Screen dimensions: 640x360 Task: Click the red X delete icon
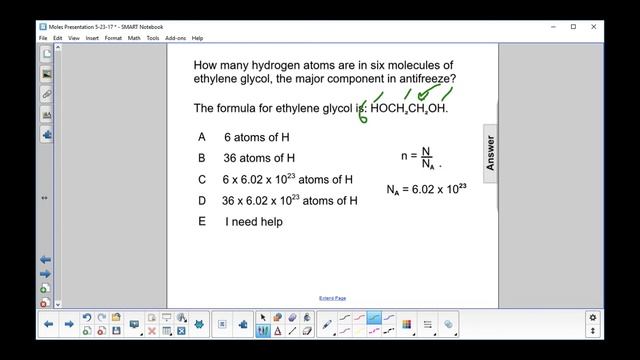coord(151,331)
